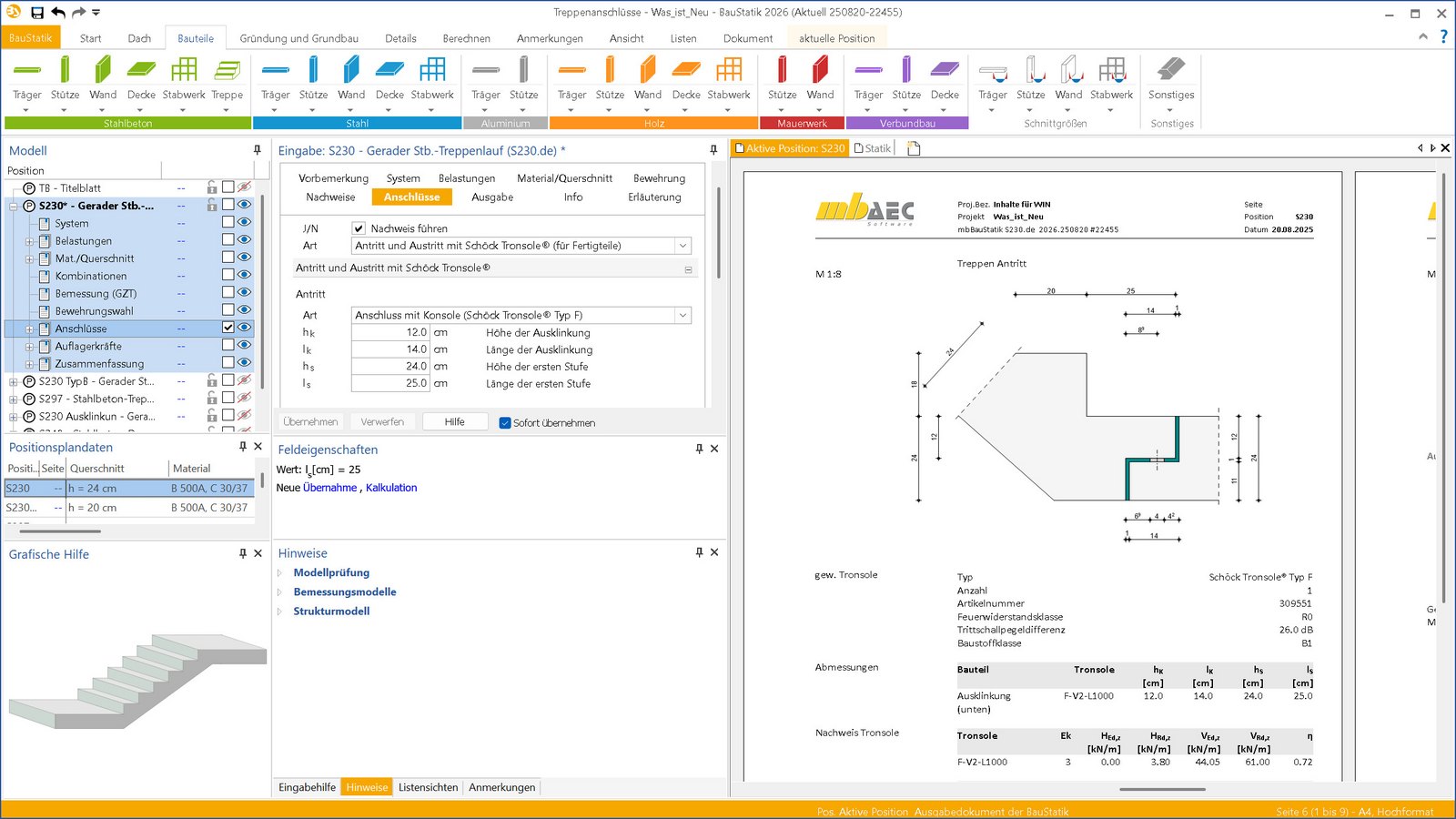1456x819 pixels.
Task: Pin the Eingabe panel
Action: coord(713,150)
